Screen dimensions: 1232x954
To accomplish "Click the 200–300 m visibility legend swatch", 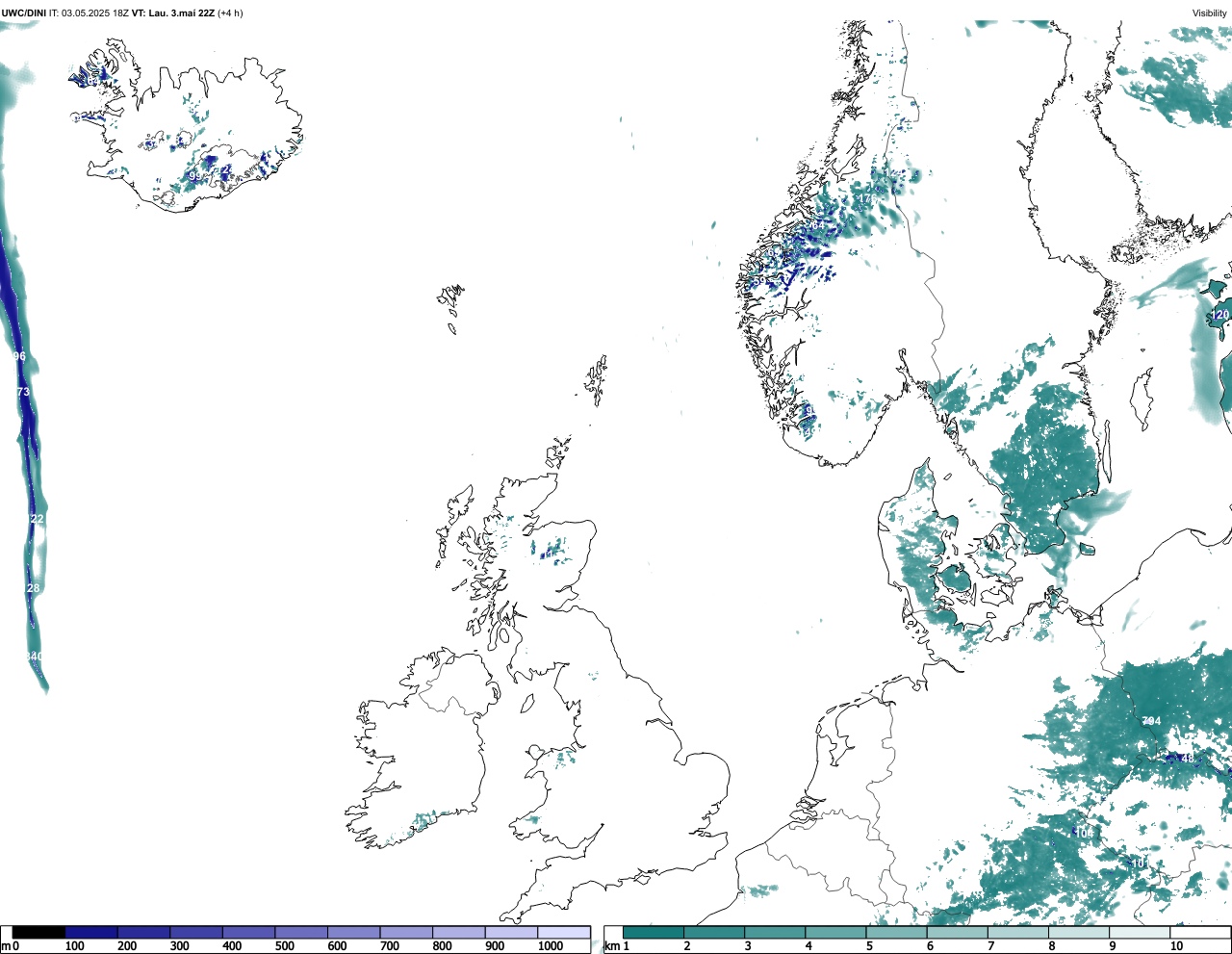I will click(144, 932).
